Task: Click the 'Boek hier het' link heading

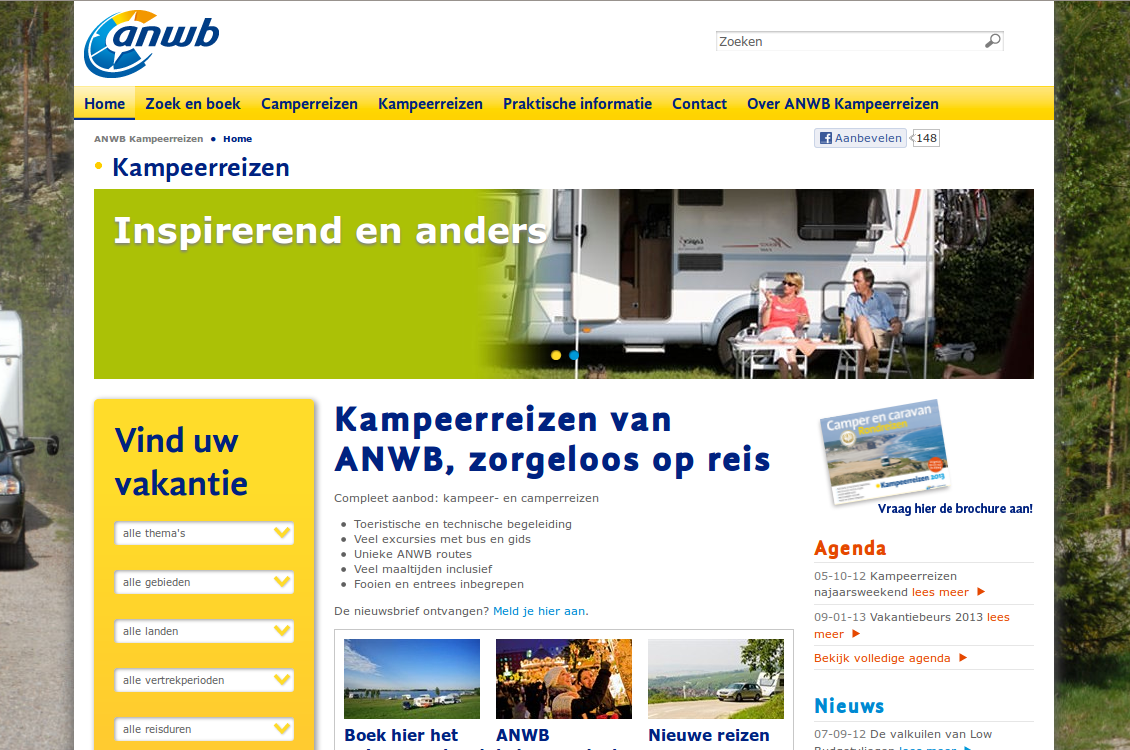Action: (401, 736)
